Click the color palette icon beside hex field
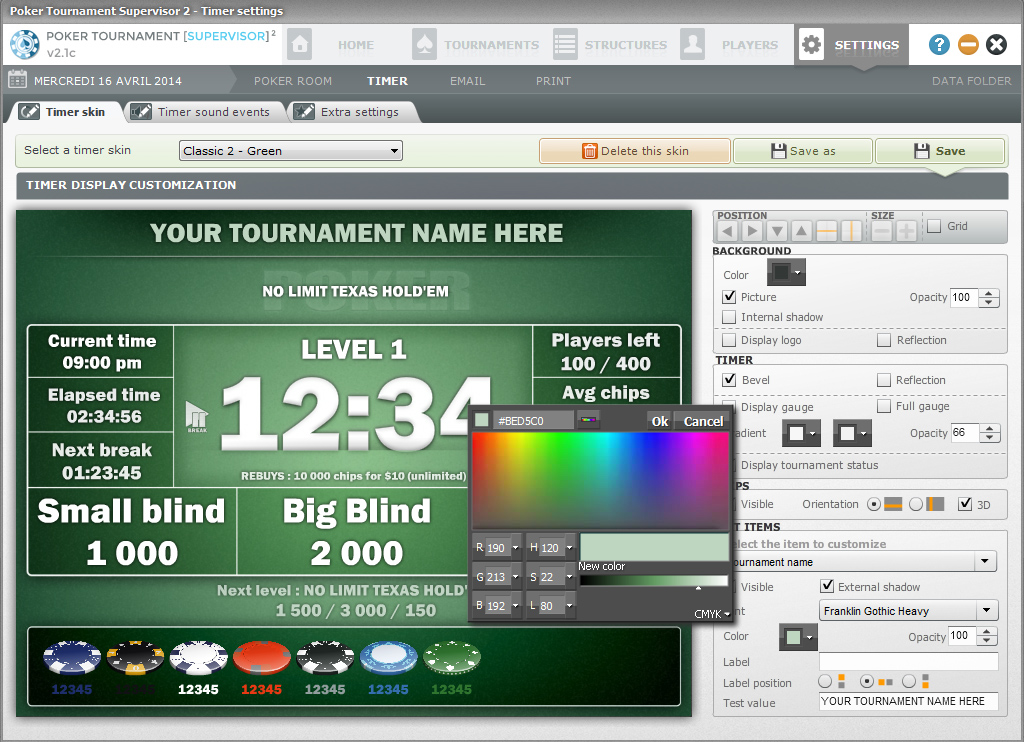 click(x=589, y=420)
